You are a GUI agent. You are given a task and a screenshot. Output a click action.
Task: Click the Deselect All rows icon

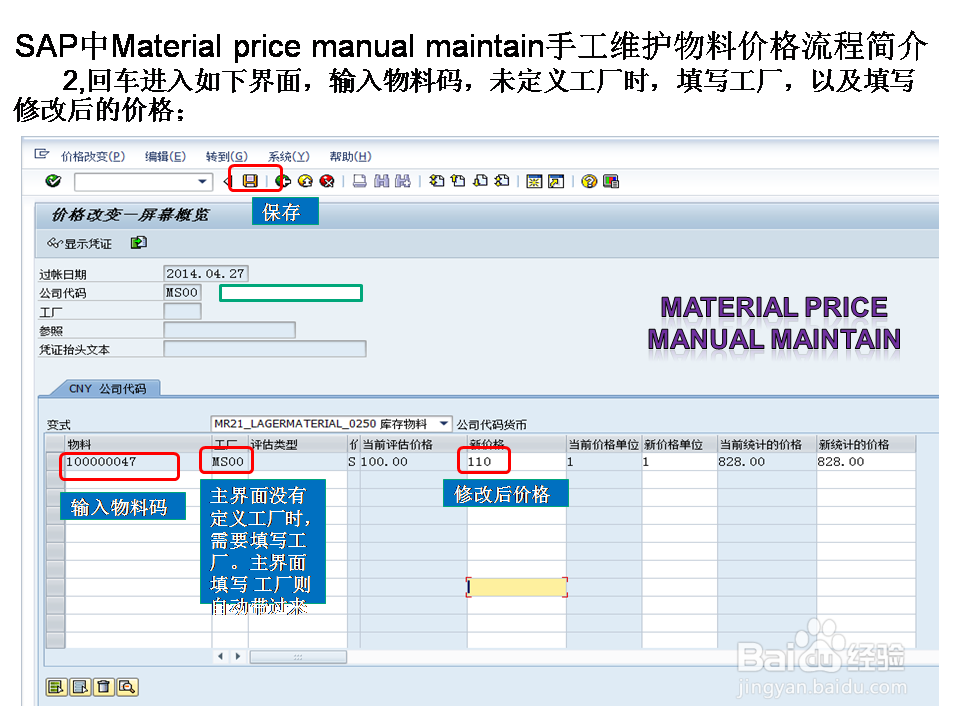[80, 687]
